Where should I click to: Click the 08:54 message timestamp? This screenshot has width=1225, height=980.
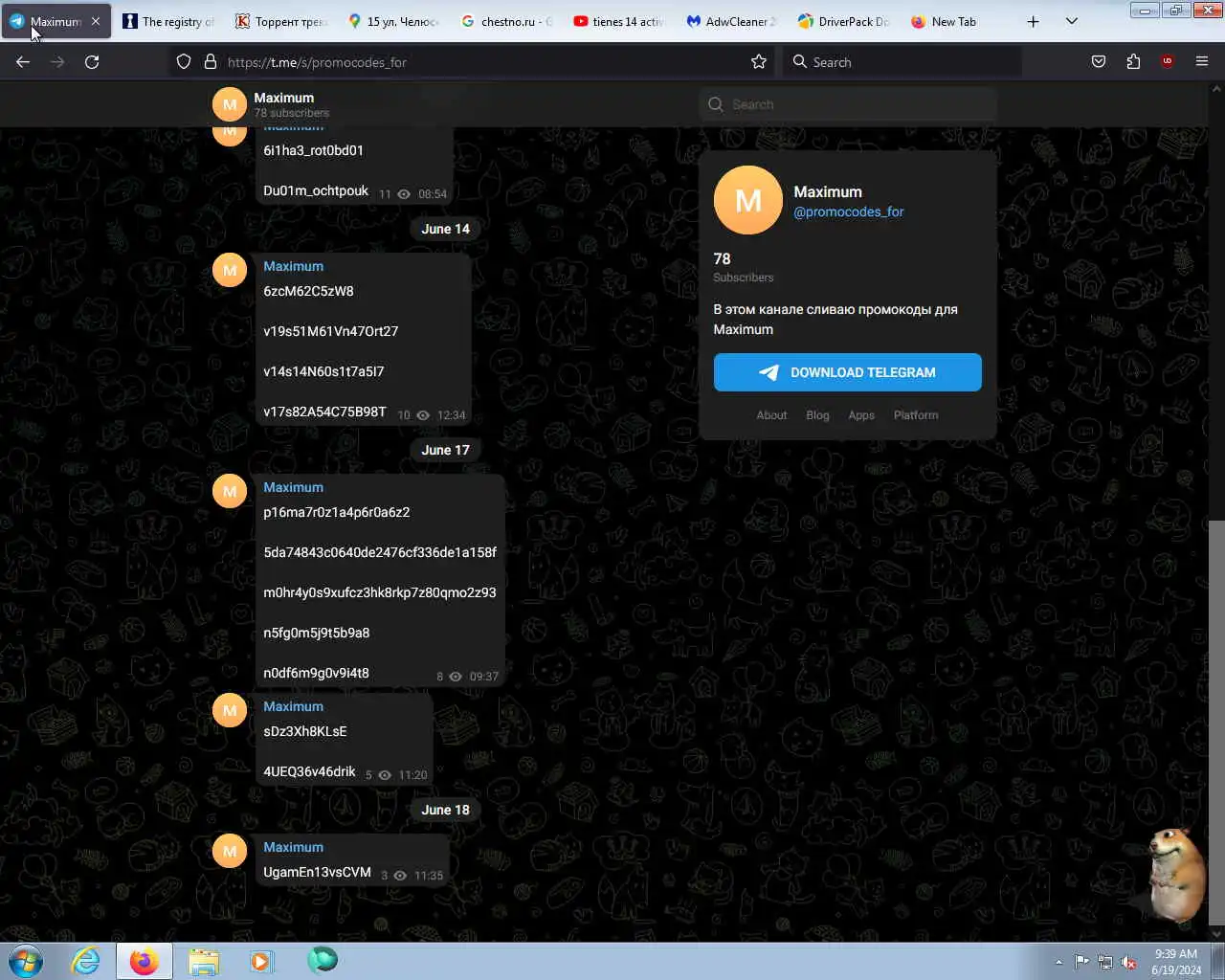pos(433,194)
